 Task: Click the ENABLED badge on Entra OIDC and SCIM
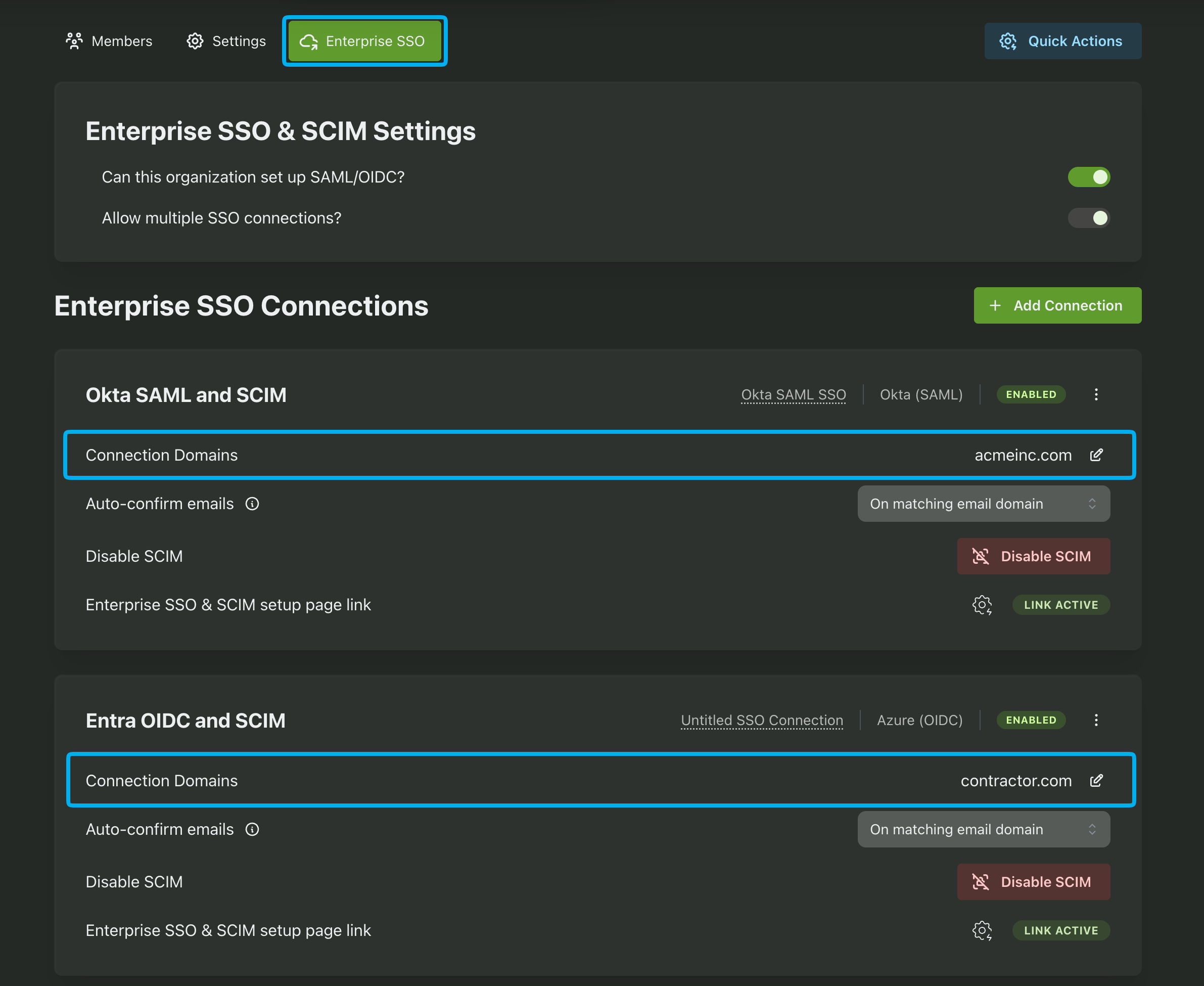point(1031,720)
